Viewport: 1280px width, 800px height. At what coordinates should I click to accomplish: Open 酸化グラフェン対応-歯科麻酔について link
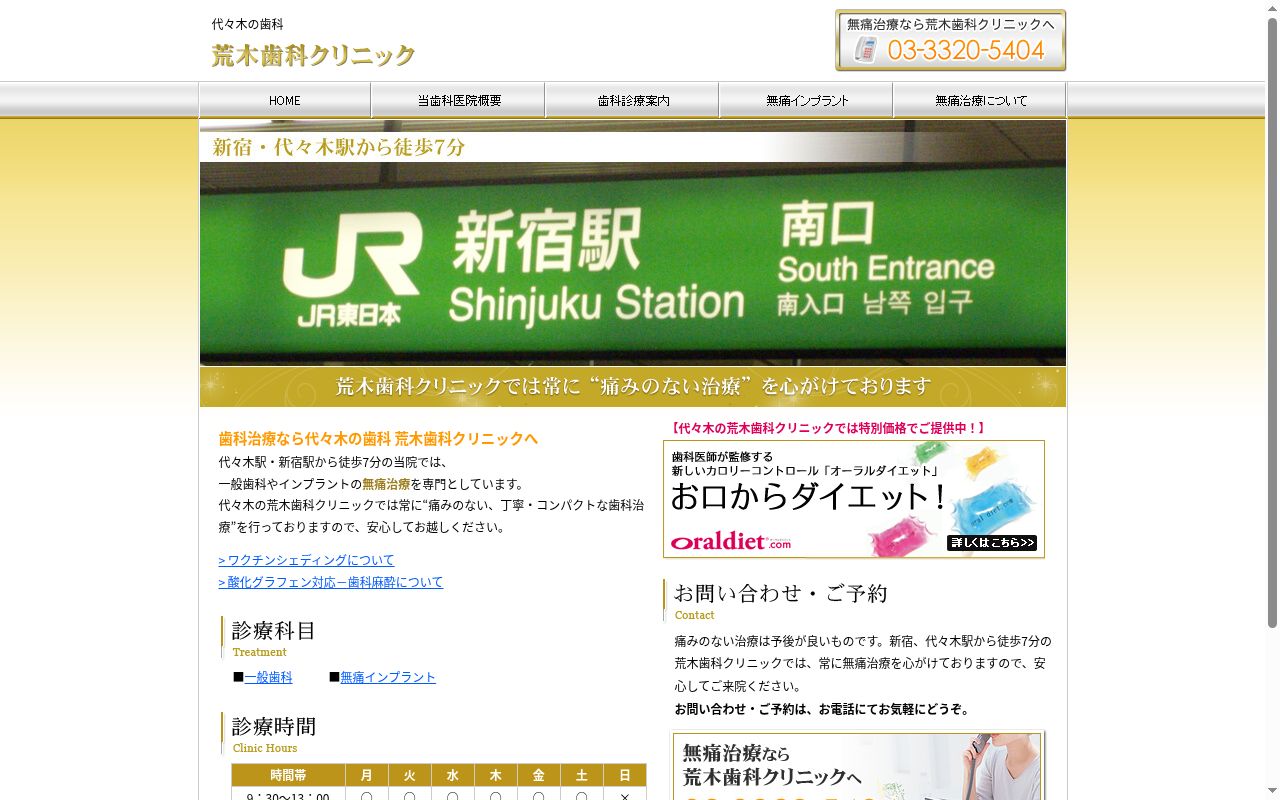pyautogui.click(x=330, y=582)
